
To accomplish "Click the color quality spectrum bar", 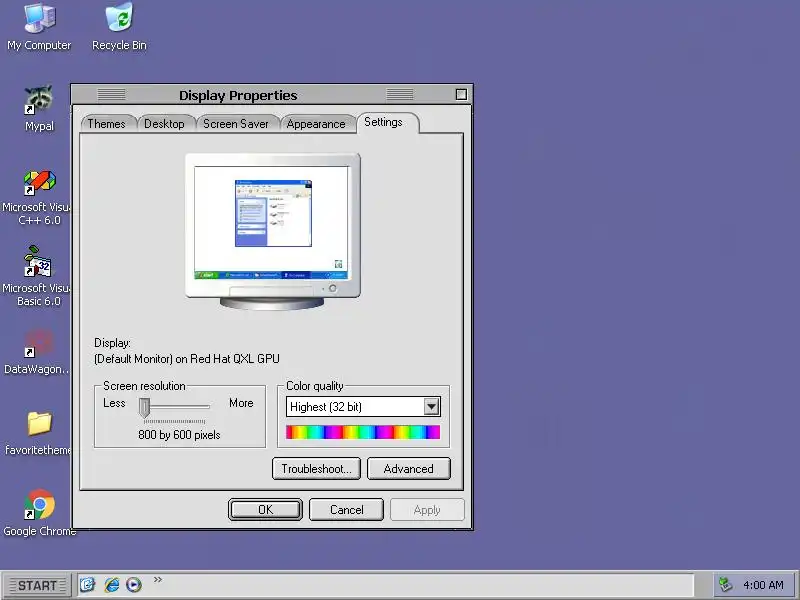I will (363, 432).
